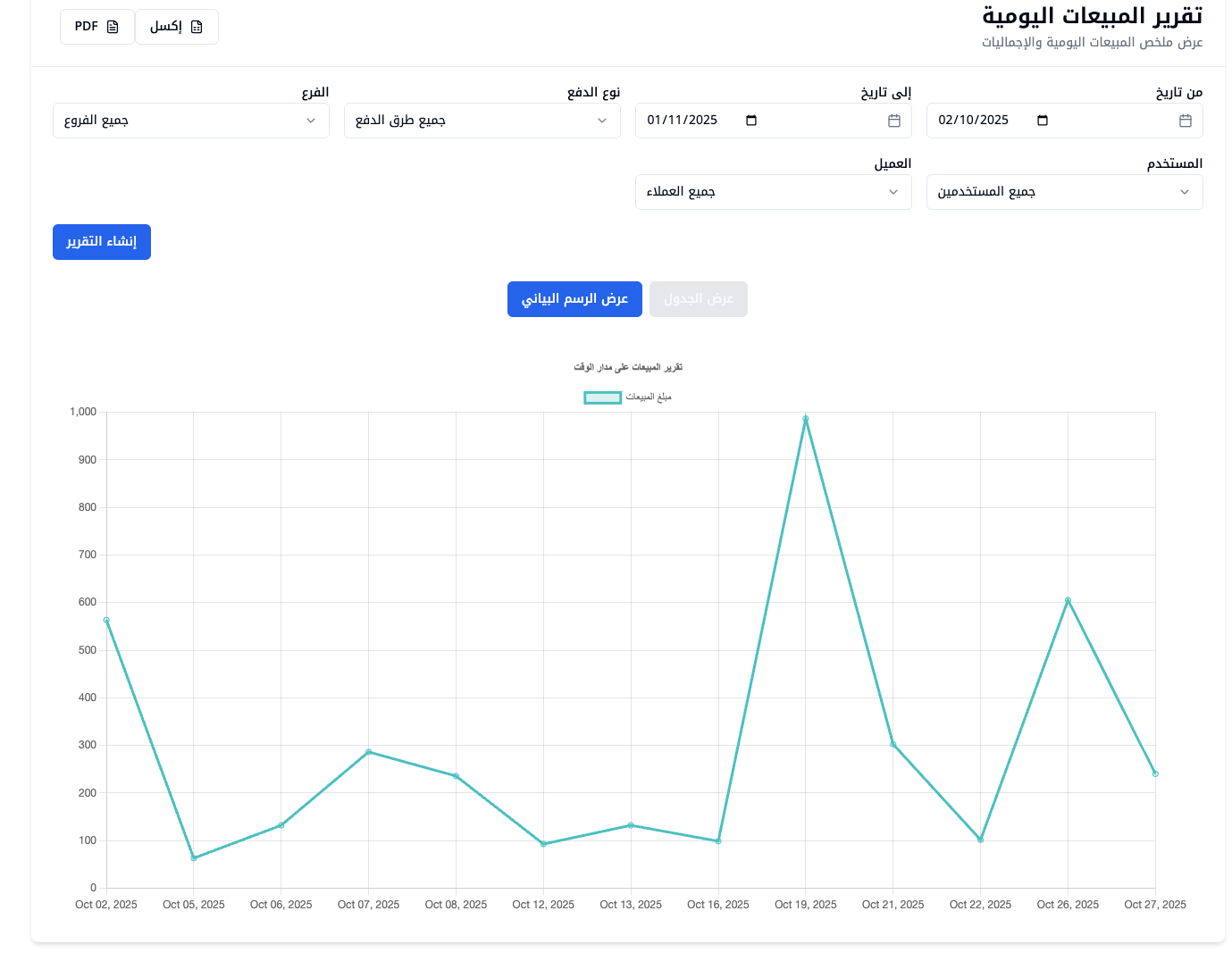Click the start date text 02/10/2025
1232x961 pixels.
pos(974,121)
